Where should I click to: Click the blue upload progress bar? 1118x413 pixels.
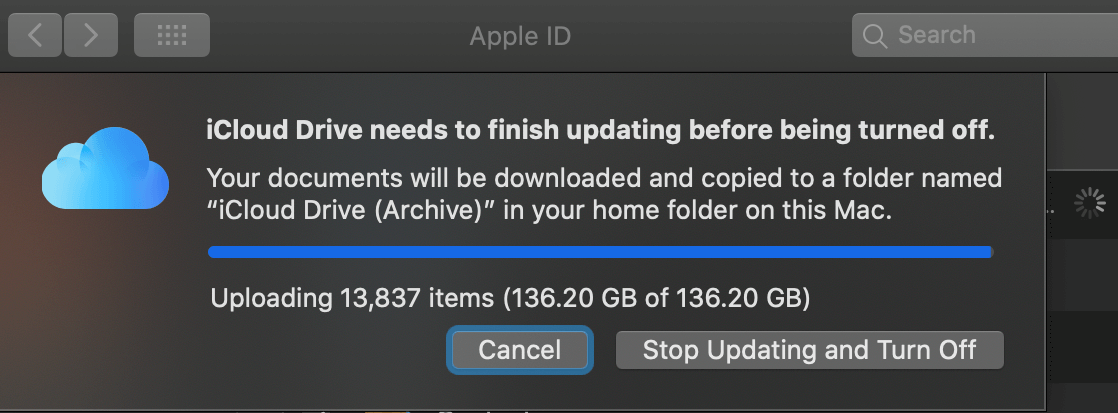pos(600,252)
